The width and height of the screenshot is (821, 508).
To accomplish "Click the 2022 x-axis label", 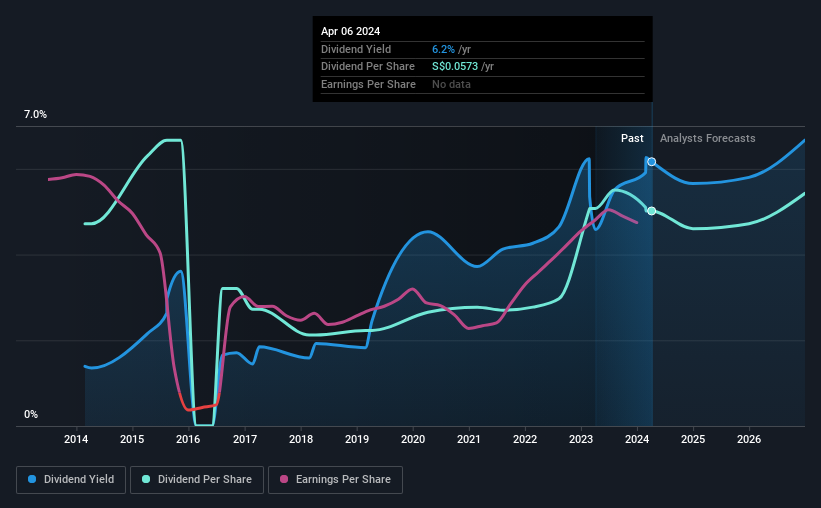I will pos(525,439).
